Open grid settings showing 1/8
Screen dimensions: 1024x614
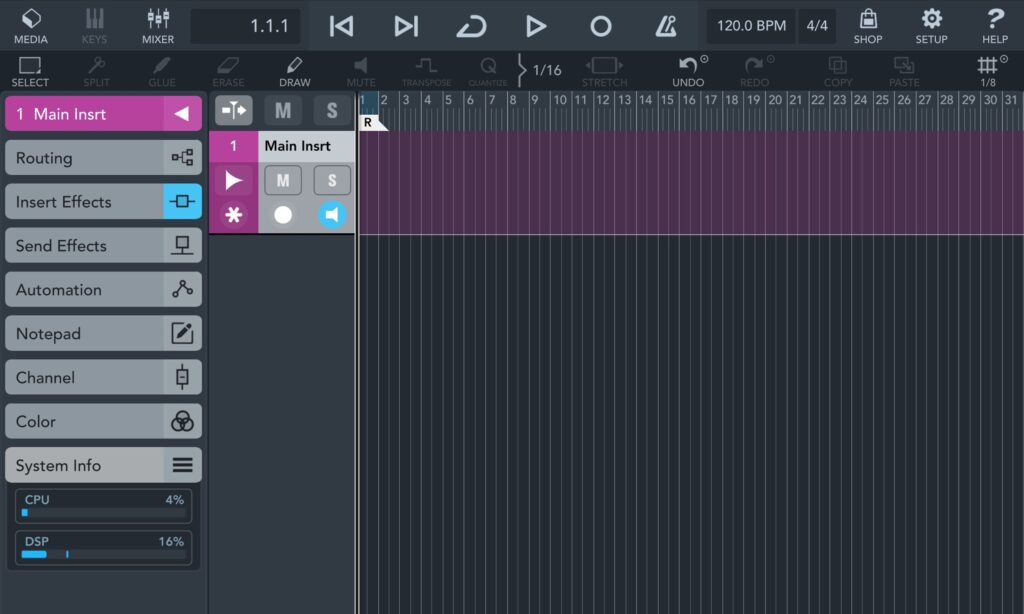click(987, 71)
